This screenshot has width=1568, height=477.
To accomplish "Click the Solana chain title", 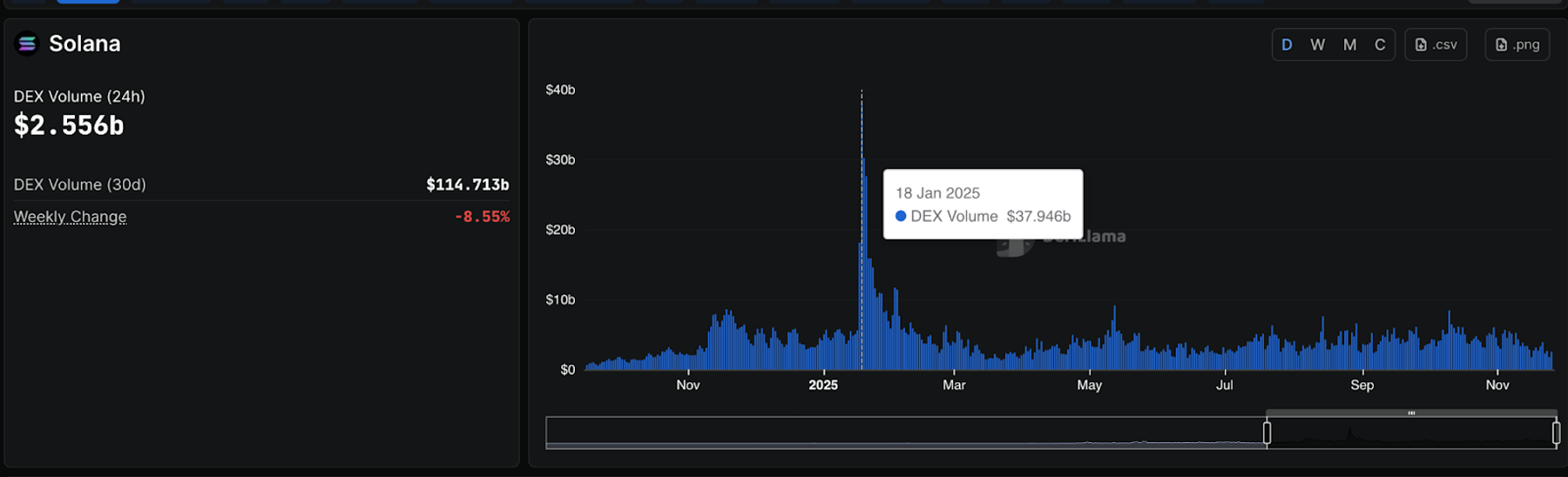I will point(84,44).
